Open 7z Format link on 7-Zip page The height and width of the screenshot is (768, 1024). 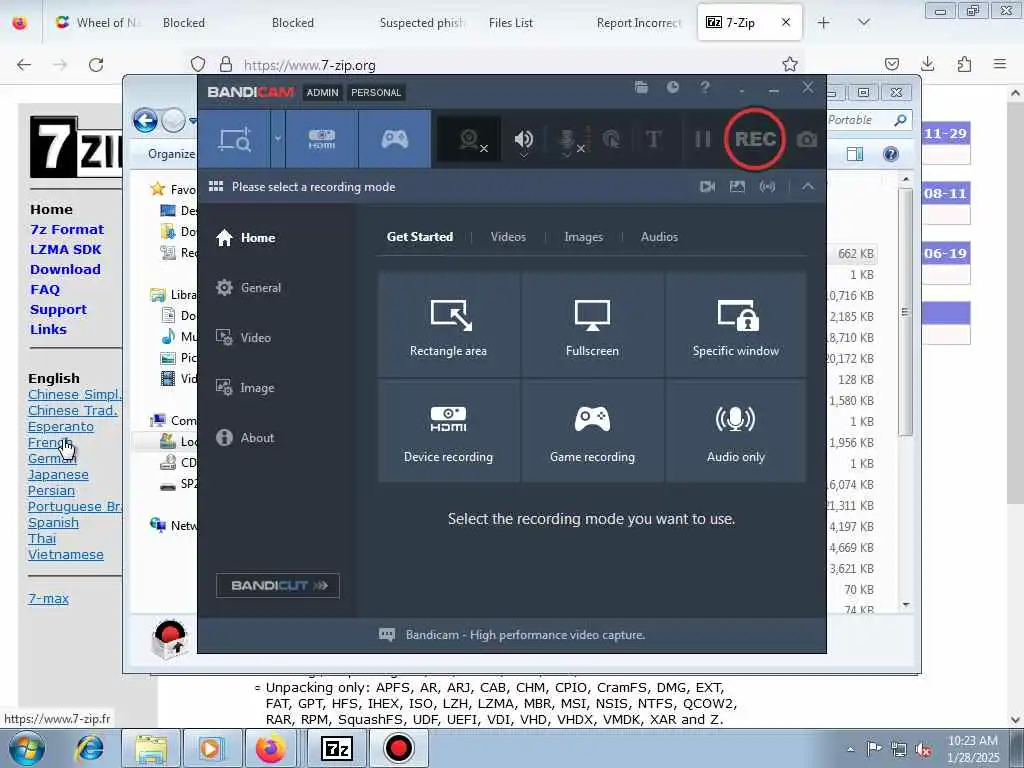(67, 230)
